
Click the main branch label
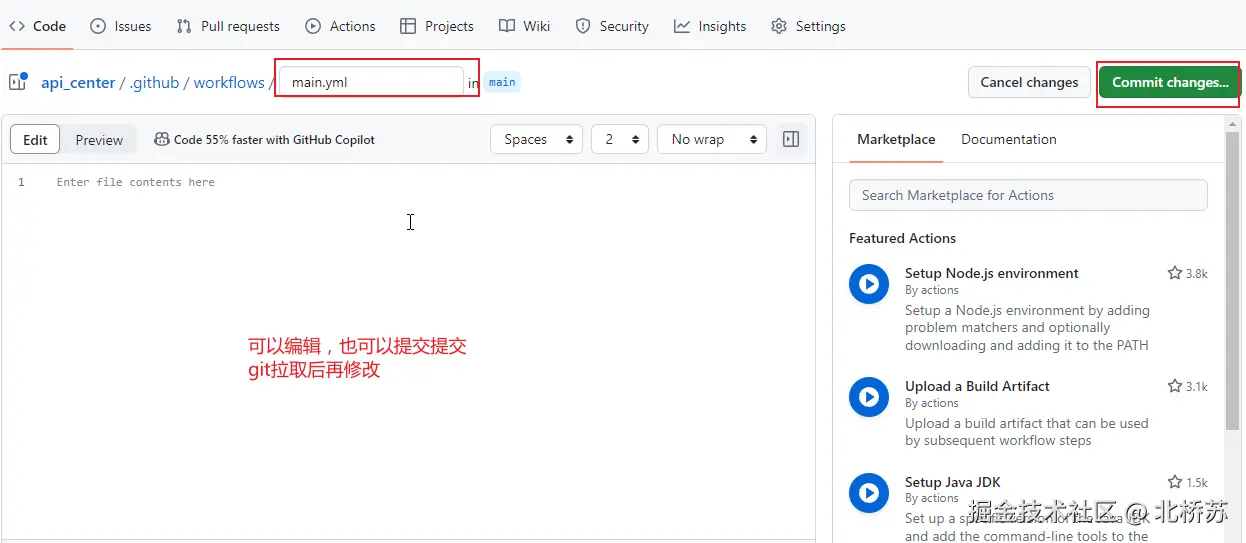pyautogui.click(x=502, y=82)
